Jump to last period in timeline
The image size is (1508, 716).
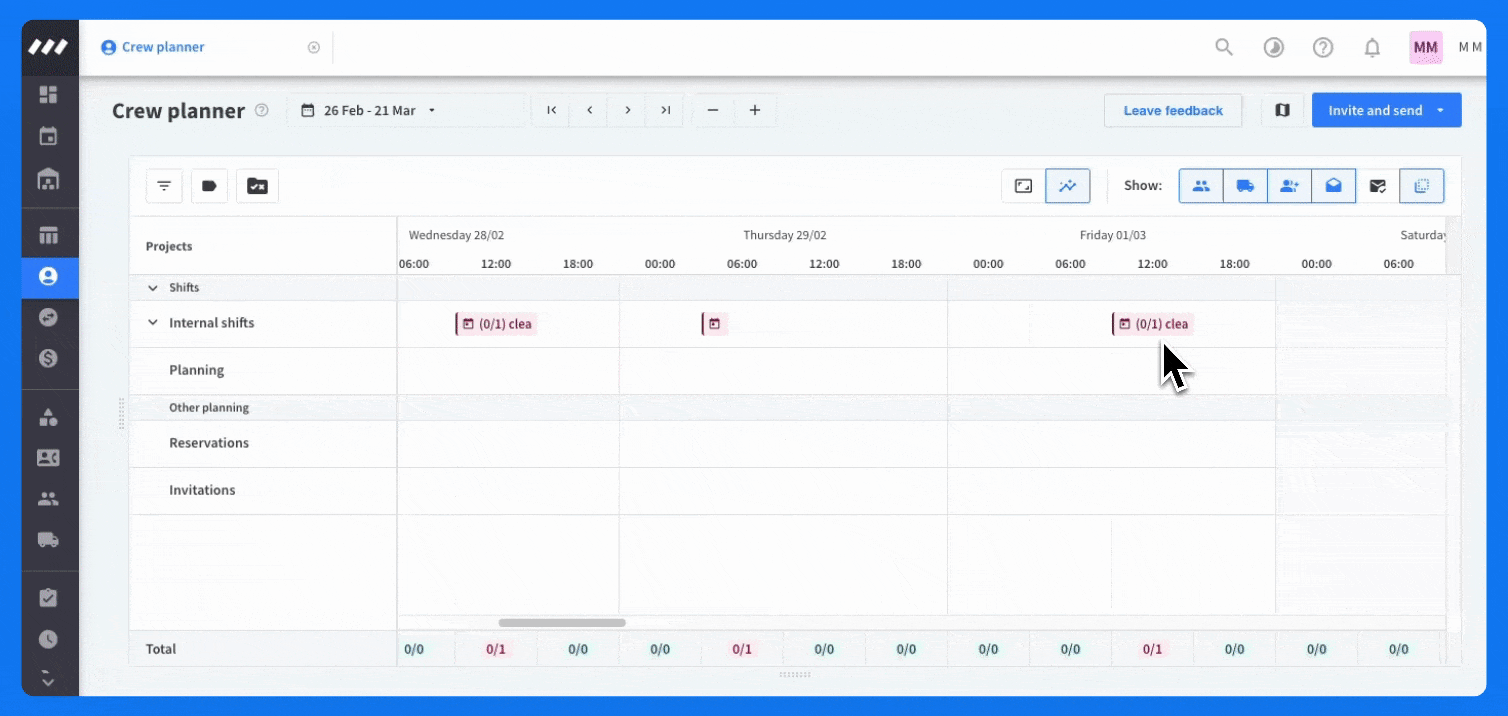pyautogui.click(x=665, y=110)
